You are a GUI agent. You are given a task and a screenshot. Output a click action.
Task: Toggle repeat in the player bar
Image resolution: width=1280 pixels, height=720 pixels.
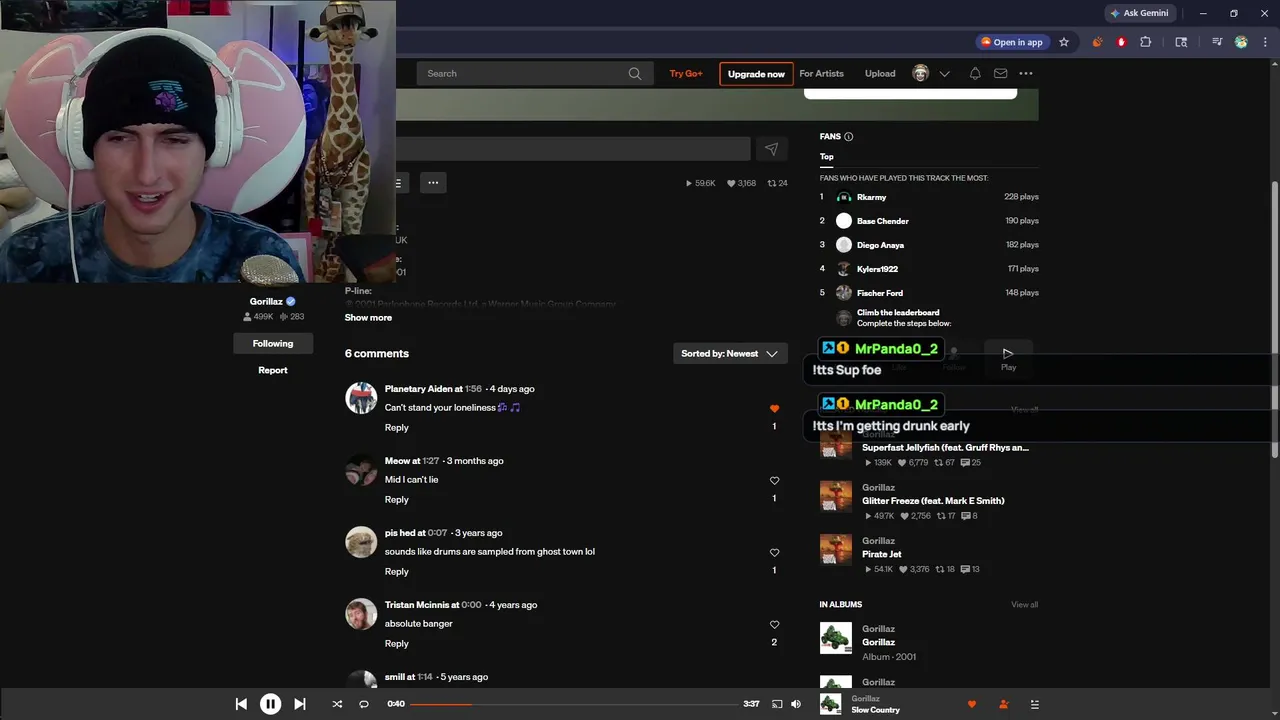pos(364,704)
